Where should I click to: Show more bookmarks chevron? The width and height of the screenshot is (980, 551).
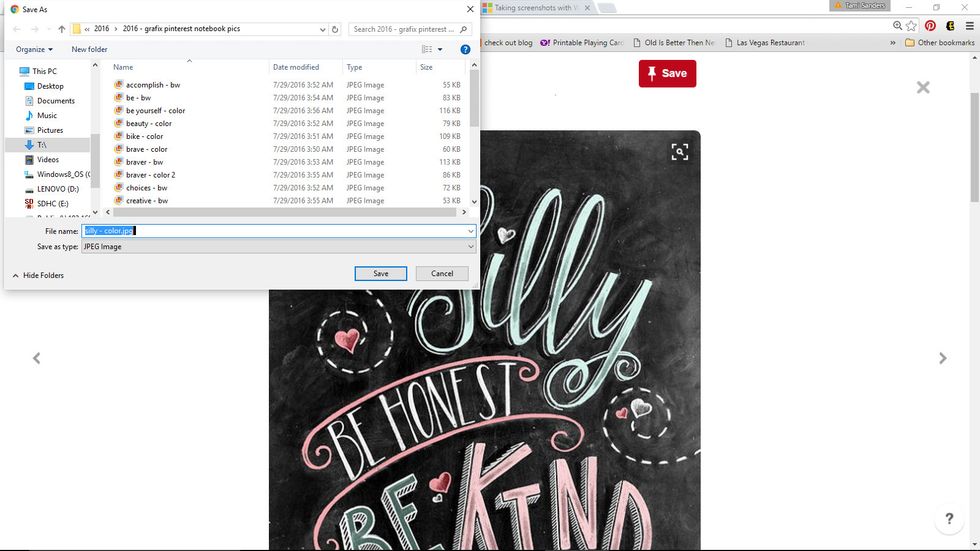892,42
